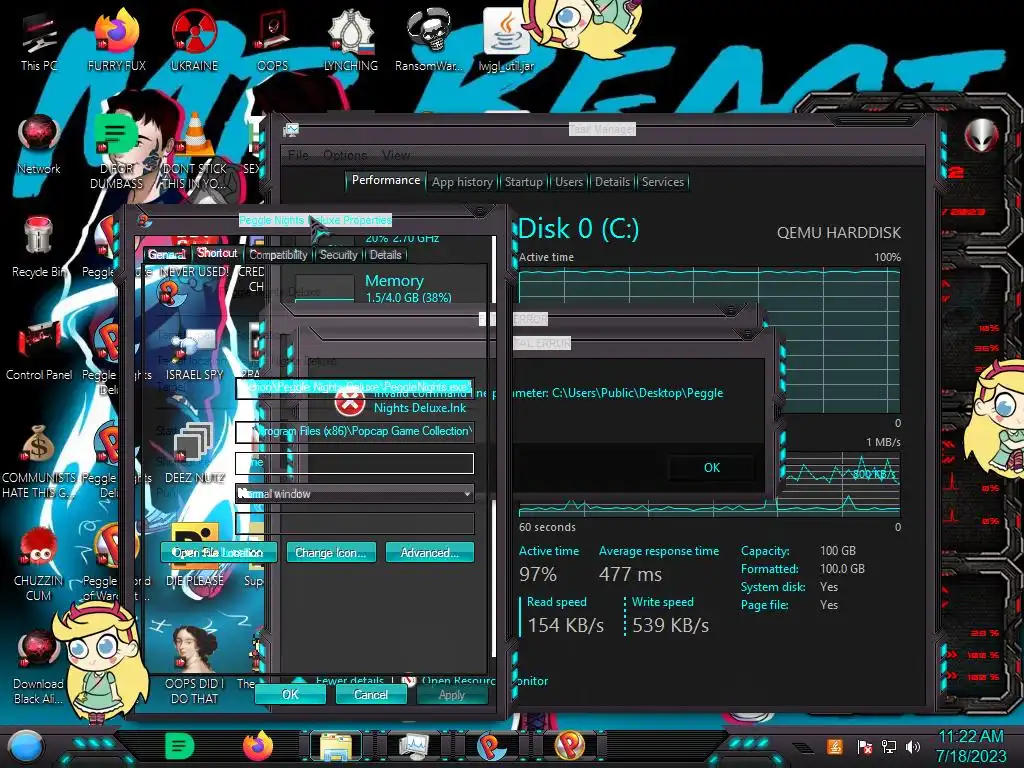
Task: Open the Properties dialog's Details tab
Action: 385,255
